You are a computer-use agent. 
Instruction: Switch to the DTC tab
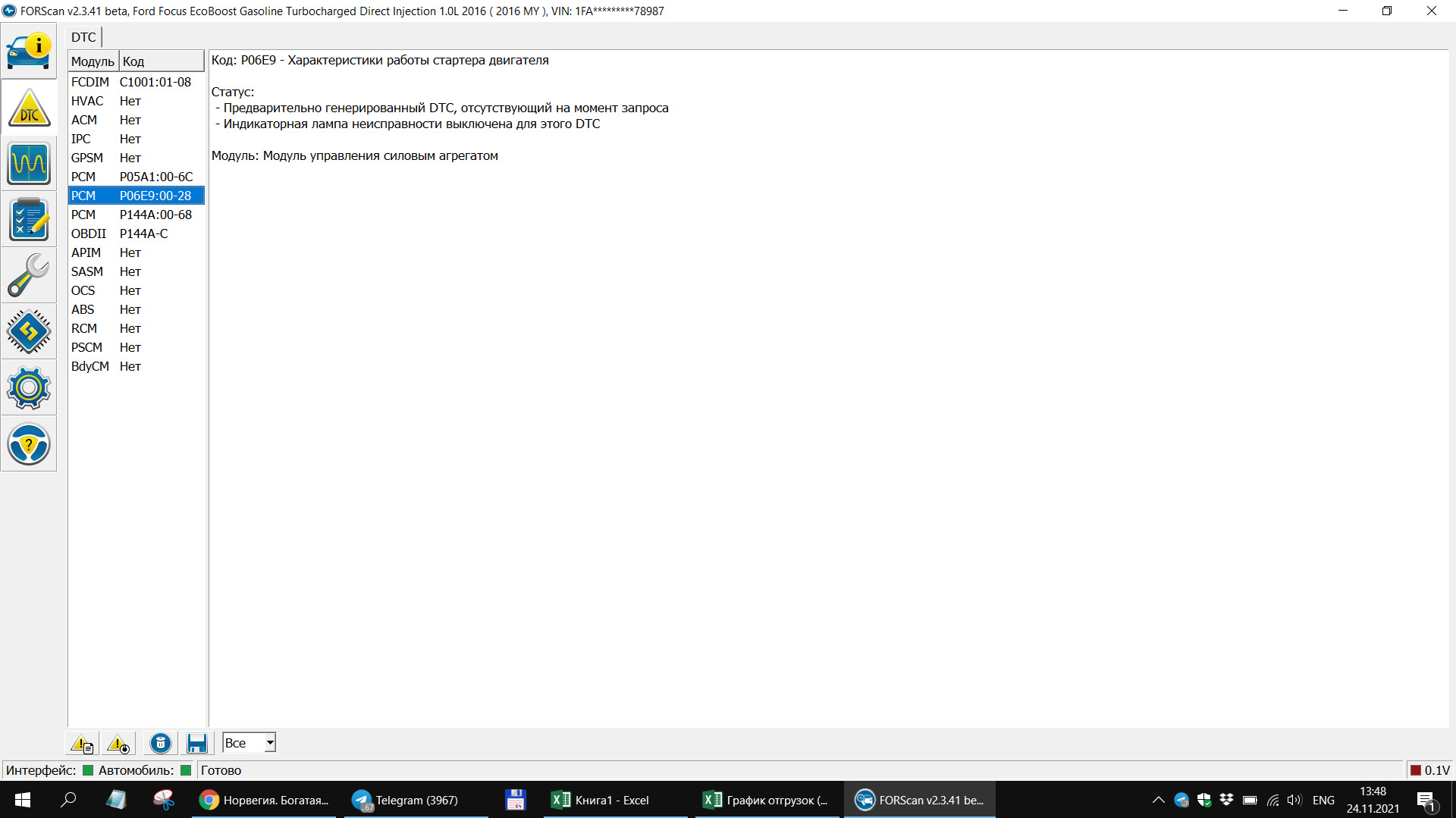click(x=83, y=37)
